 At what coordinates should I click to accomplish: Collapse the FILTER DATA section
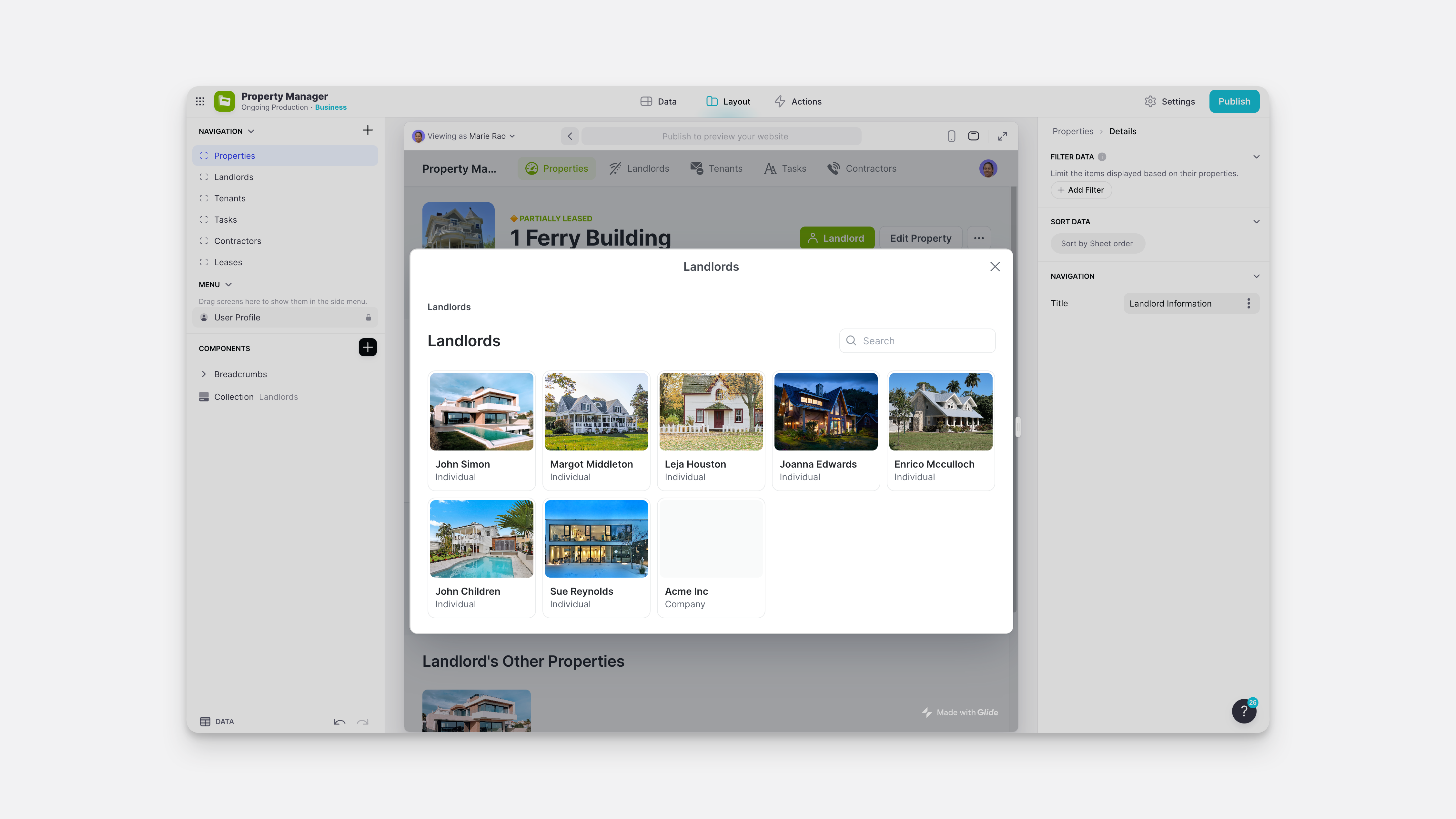click(x=1256, y=157)
